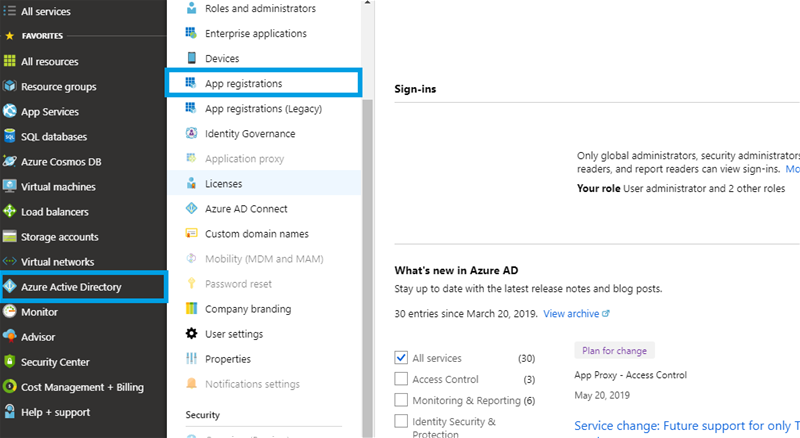Viewport: 800px width, 438px height.
Task: Tick the Identity Security & Protection checkbox
Action: (401, 422)
